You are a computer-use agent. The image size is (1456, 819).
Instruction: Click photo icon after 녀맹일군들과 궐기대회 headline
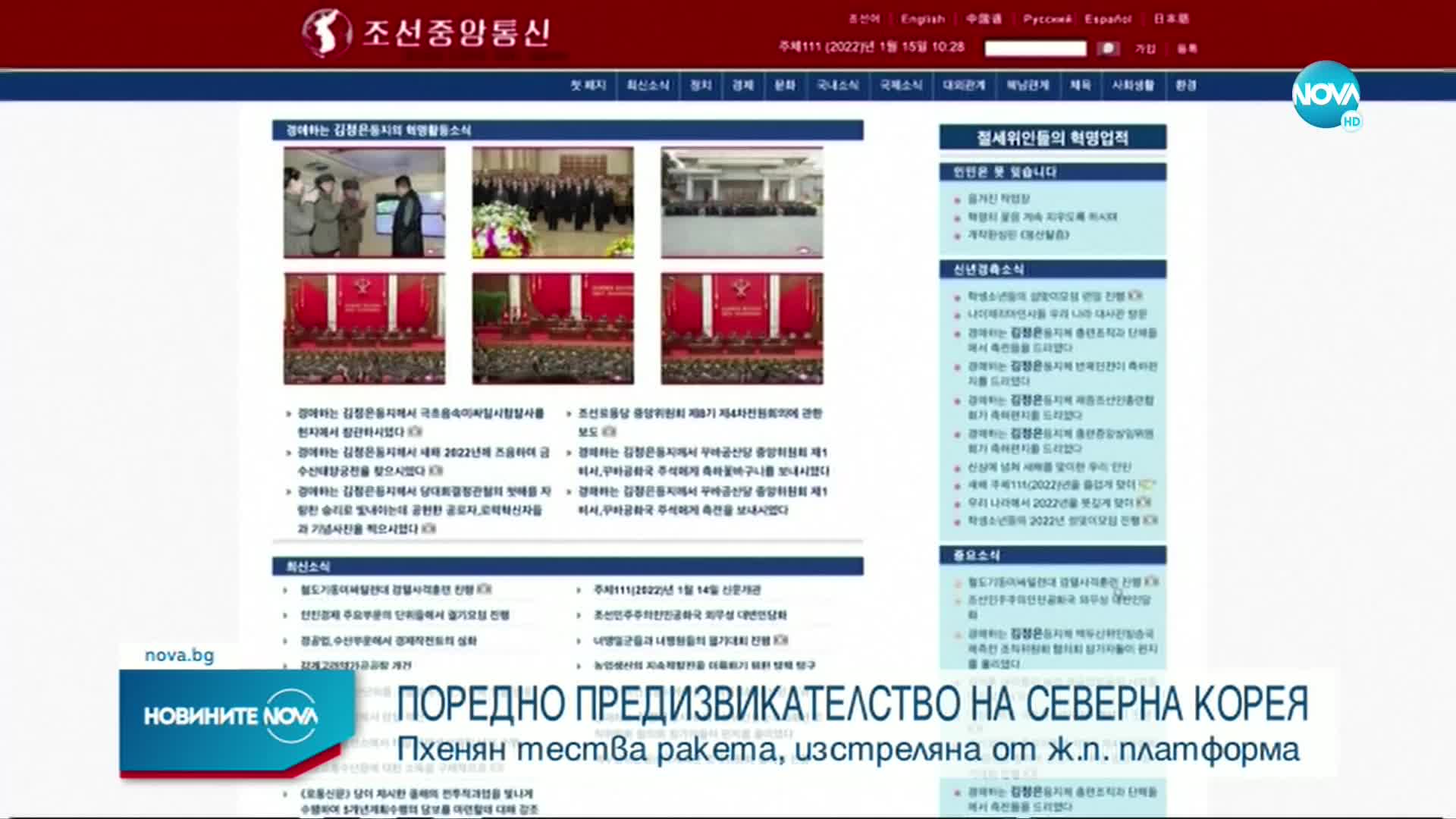point(781,641)
